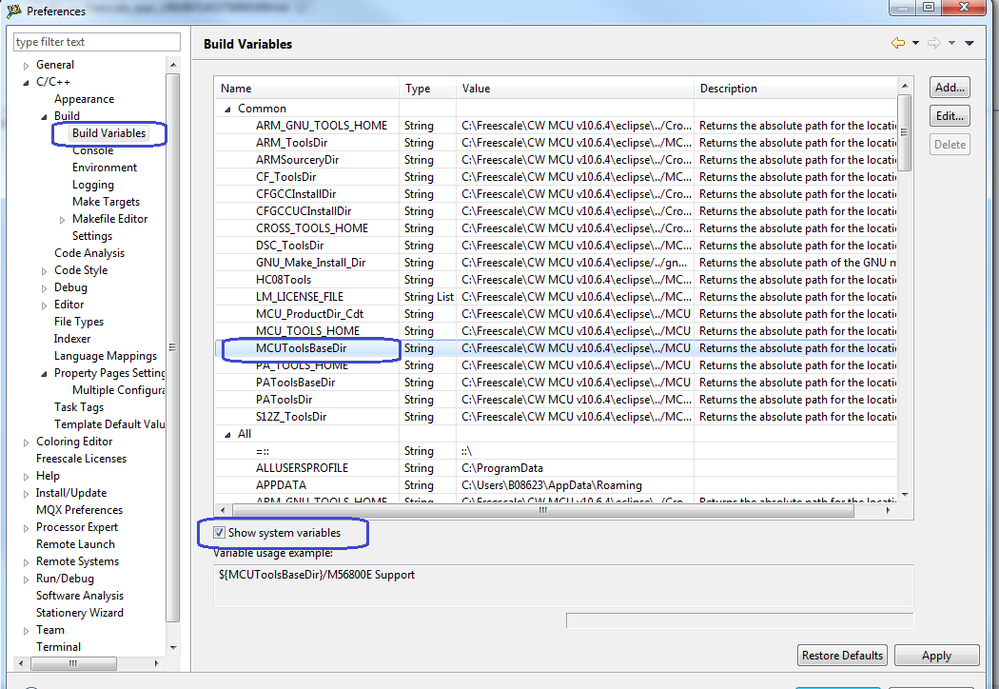Open the Logging preferences page
This screenshot has height=689, width=999.
point(93,184)
